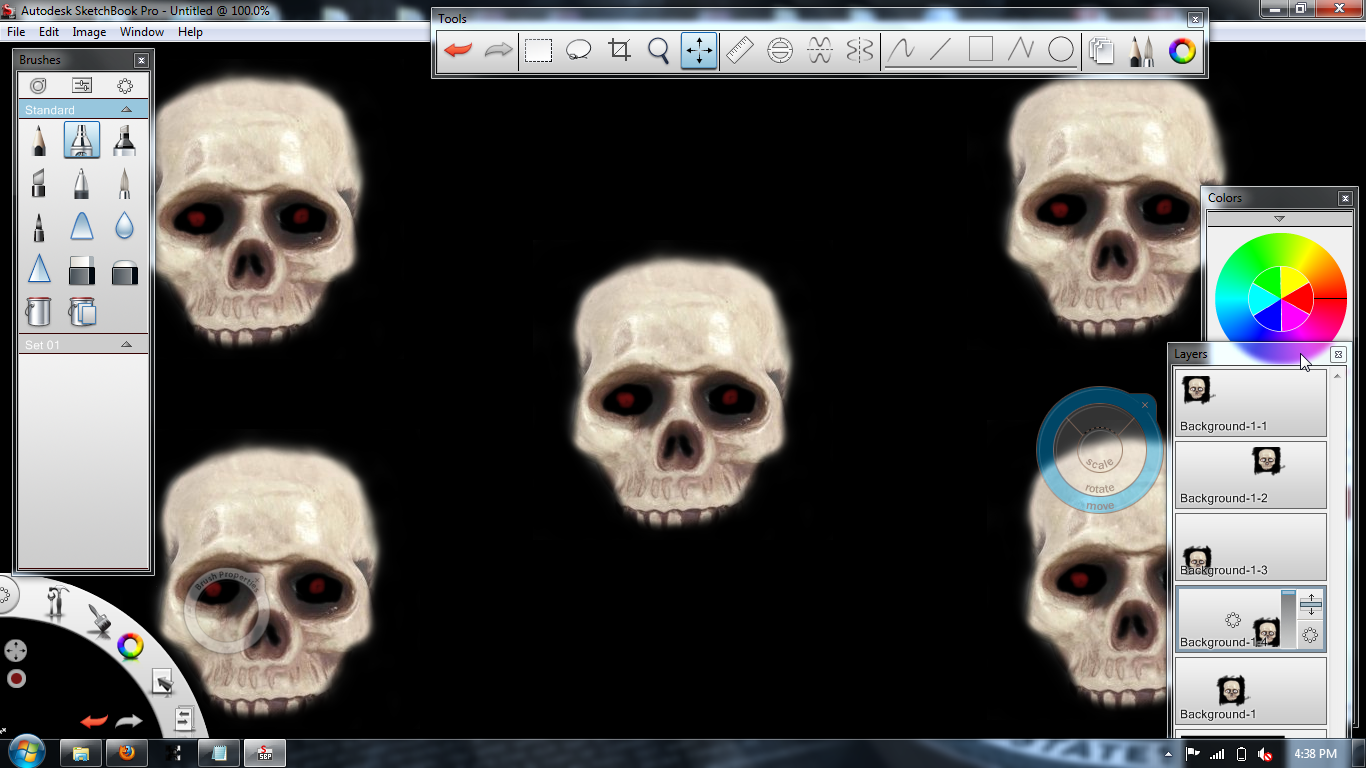This screenshot has width=1366, height=768.
Task: Select the Background-1-2 layer
Action: (1250, 475)
